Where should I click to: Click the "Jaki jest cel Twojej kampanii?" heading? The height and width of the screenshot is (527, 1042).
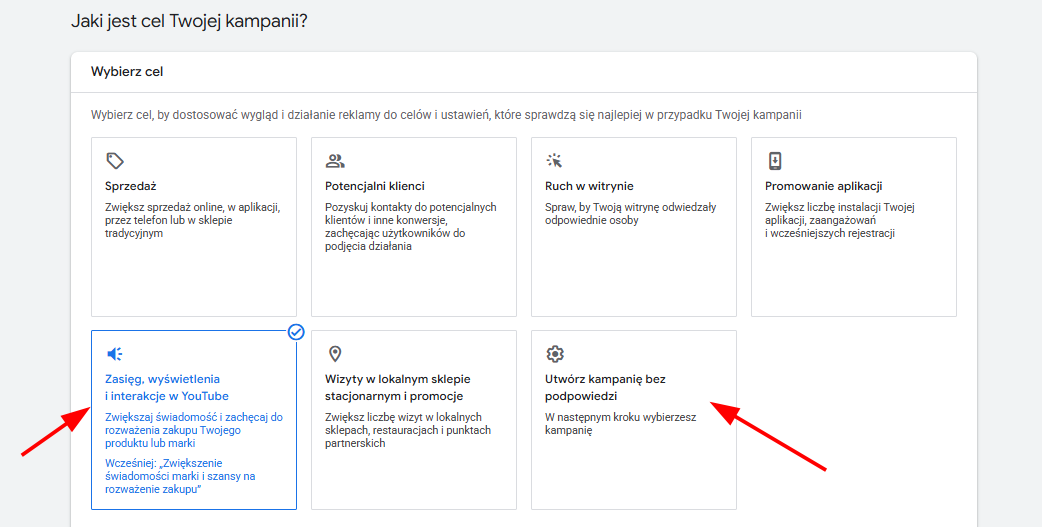189,21
